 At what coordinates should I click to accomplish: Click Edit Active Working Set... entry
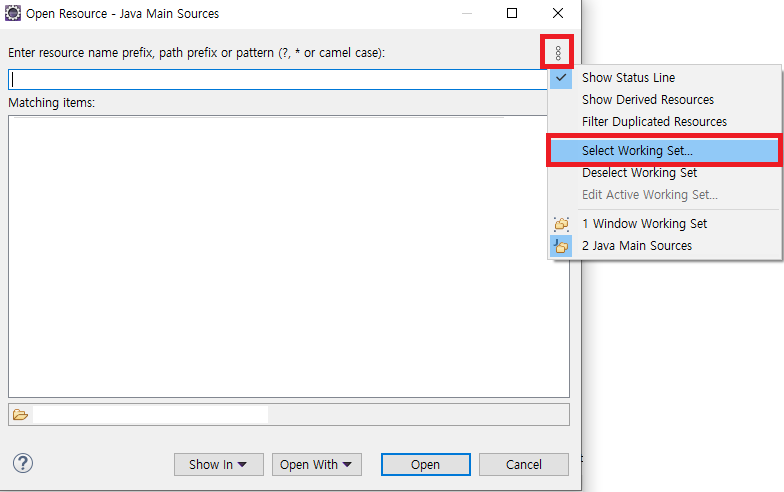click(x=664, y=194)
